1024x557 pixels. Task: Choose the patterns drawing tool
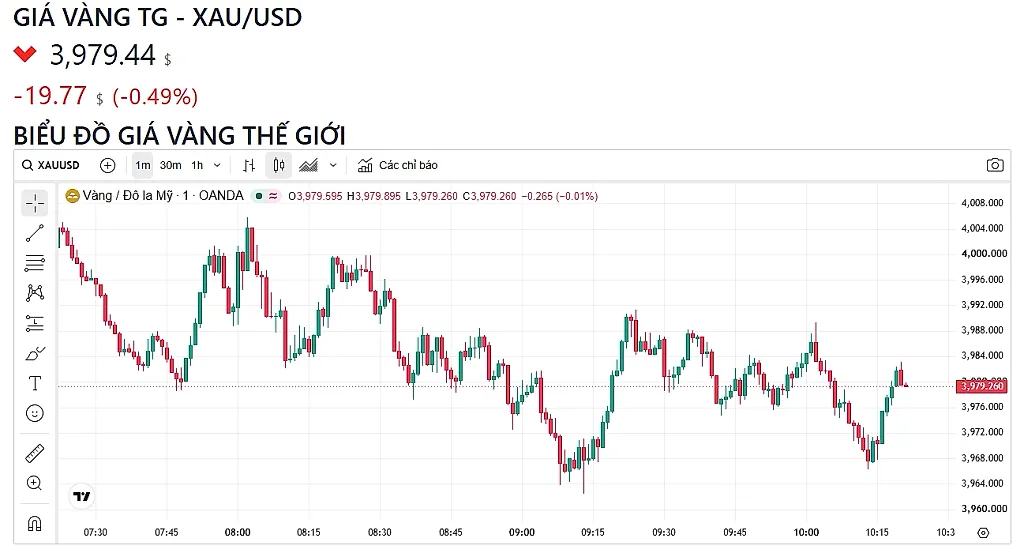(x=35, y=293)
